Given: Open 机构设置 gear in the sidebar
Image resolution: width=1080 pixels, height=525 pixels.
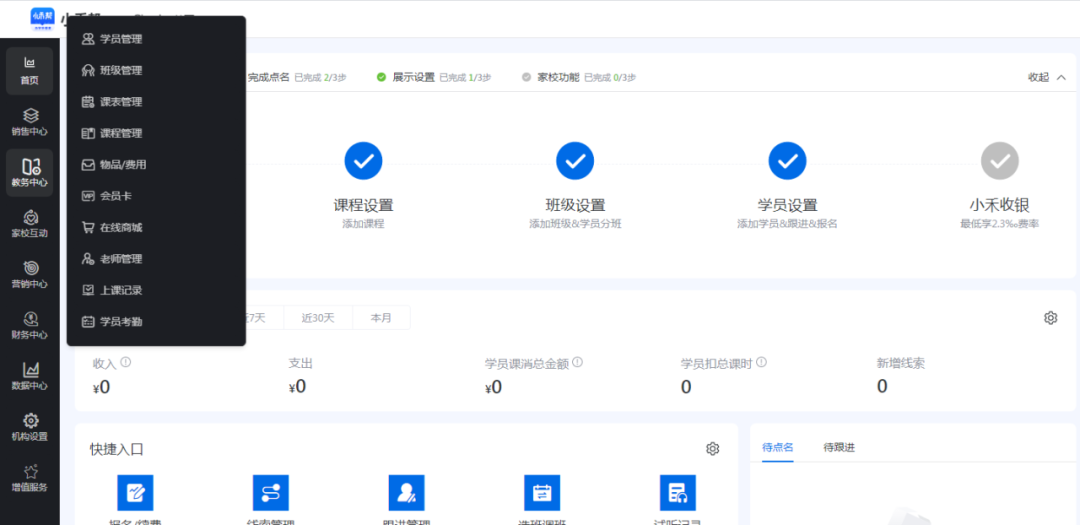Looking at the screenshot, I should [x=29, y=427].
